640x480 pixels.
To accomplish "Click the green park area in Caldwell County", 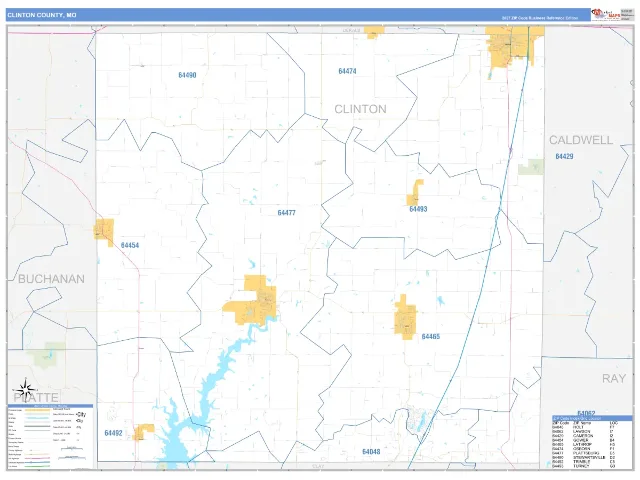I will click(x=531, y=167).
